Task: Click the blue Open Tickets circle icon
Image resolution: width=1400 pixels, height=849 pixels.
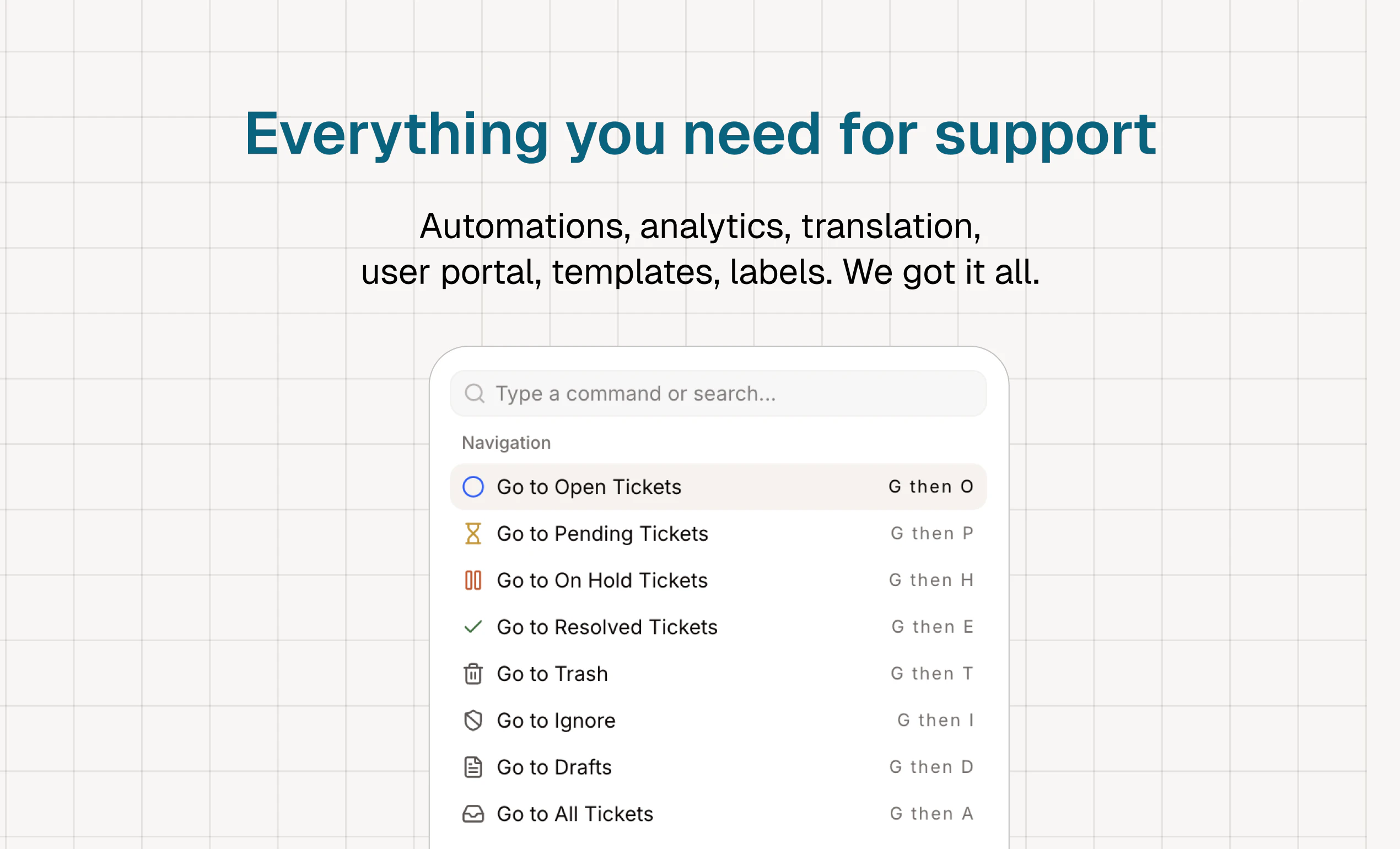Action: click(x=473, y=487)
